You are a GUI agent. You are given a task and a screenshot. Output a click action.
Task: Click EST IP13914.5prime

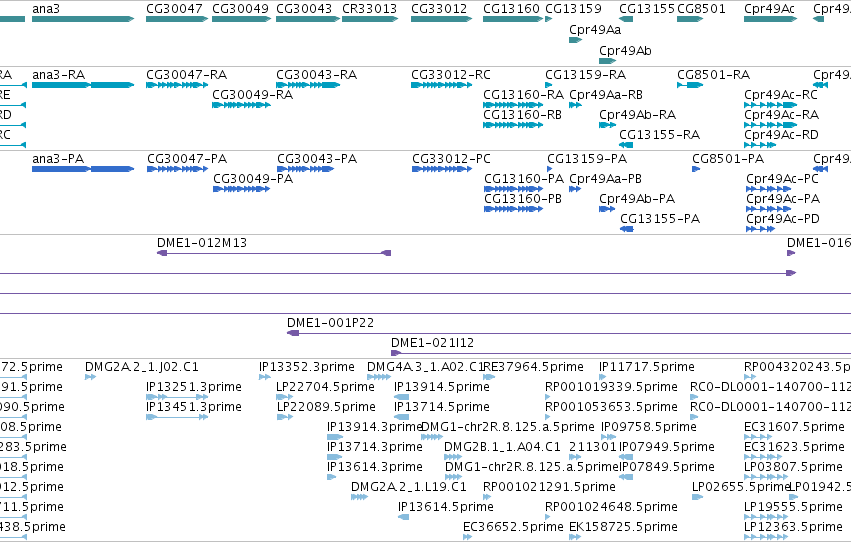coord(402,397)
